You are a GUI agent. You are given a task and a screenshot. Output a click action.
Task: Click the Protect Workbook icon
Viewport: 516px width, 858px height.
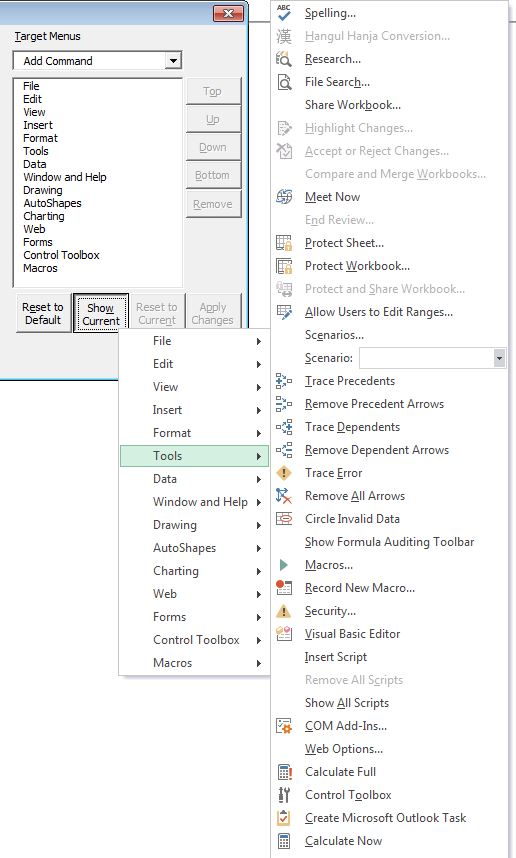click(x=284, y=265)
